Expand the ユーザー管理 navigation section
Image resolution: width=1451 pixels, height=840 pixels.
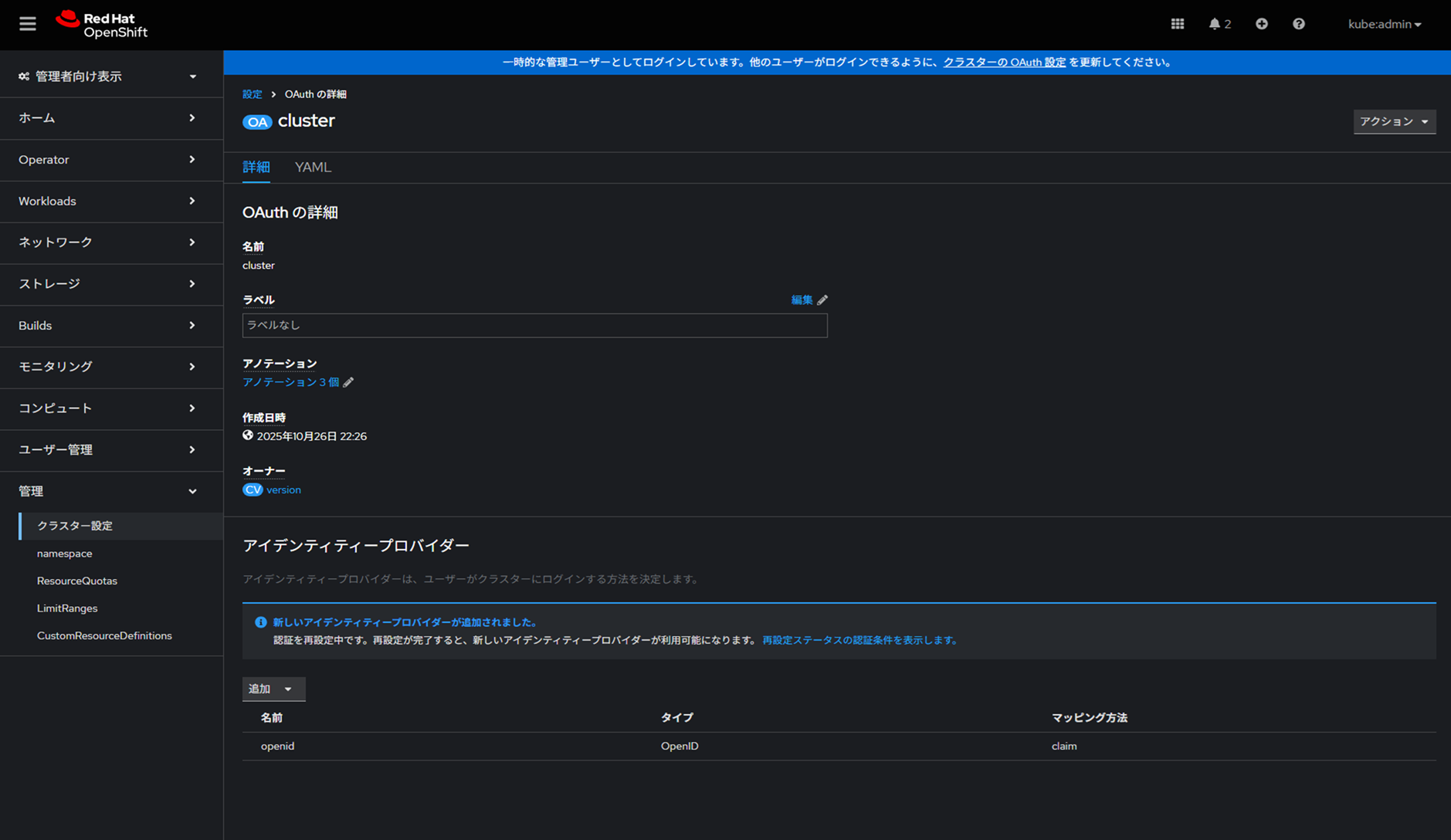tap(108, 449)
